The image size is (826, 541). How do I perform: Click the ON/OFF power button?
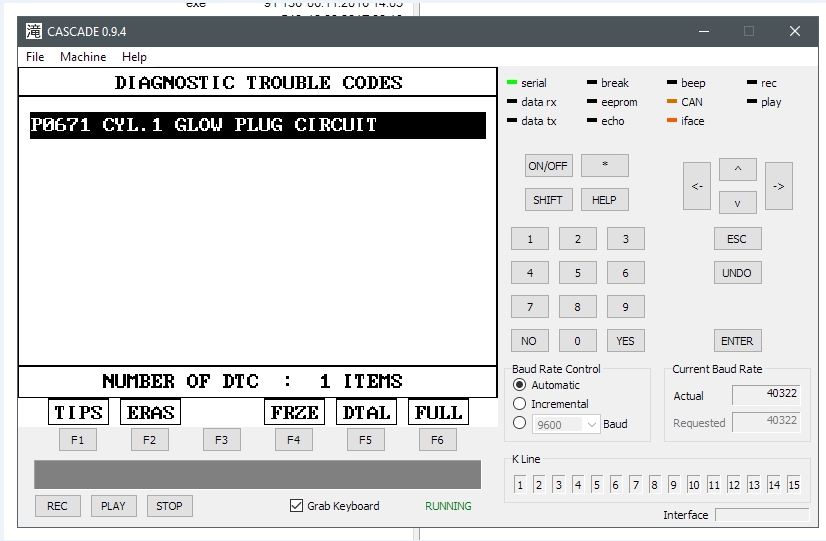tap(548, 166)
